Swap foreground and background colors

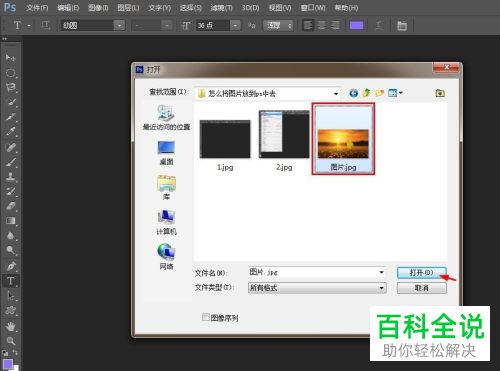15,352
